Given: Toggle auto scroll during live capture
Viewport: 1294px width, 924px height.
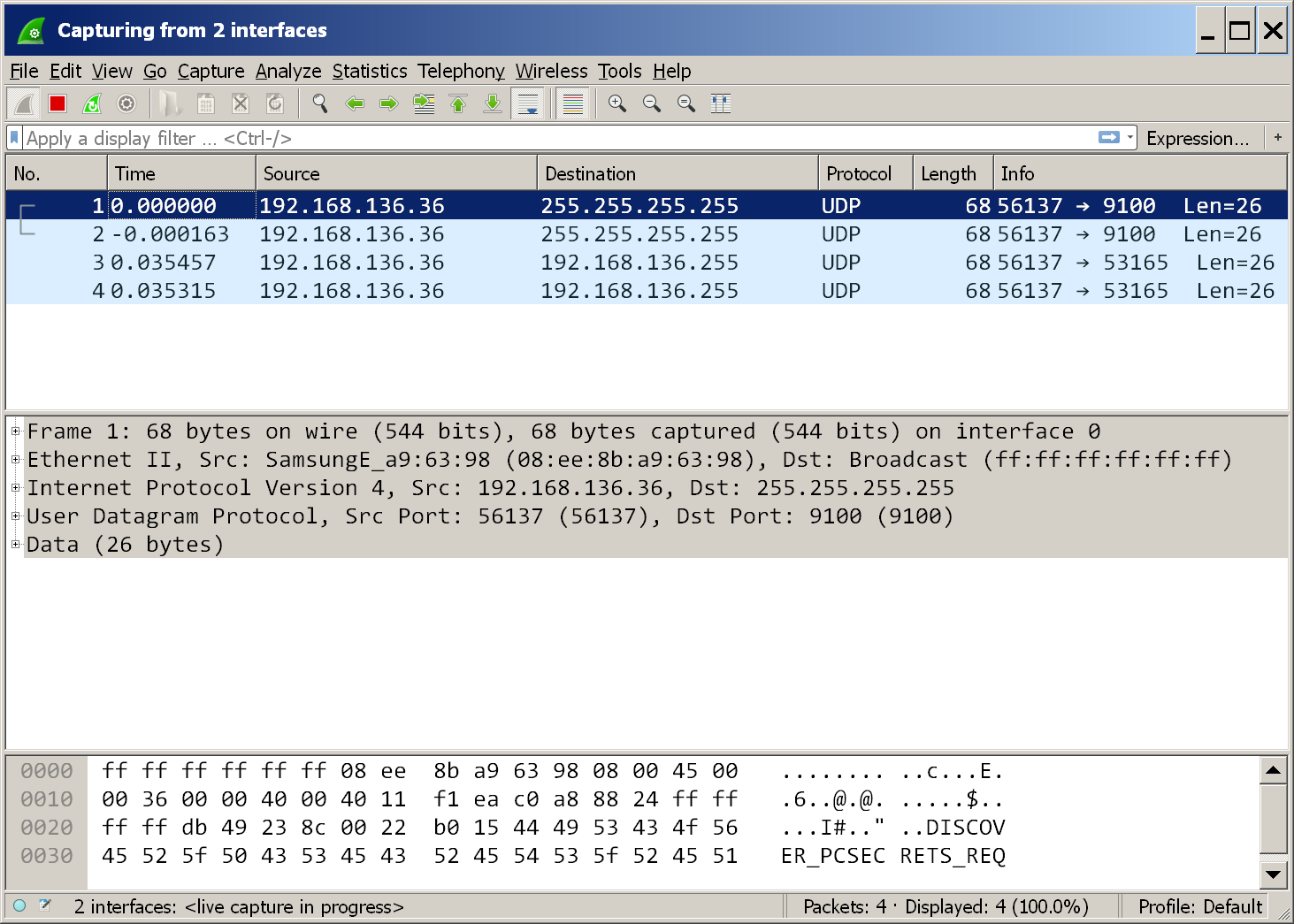Looking at the screenshot, I should [528, 104].
